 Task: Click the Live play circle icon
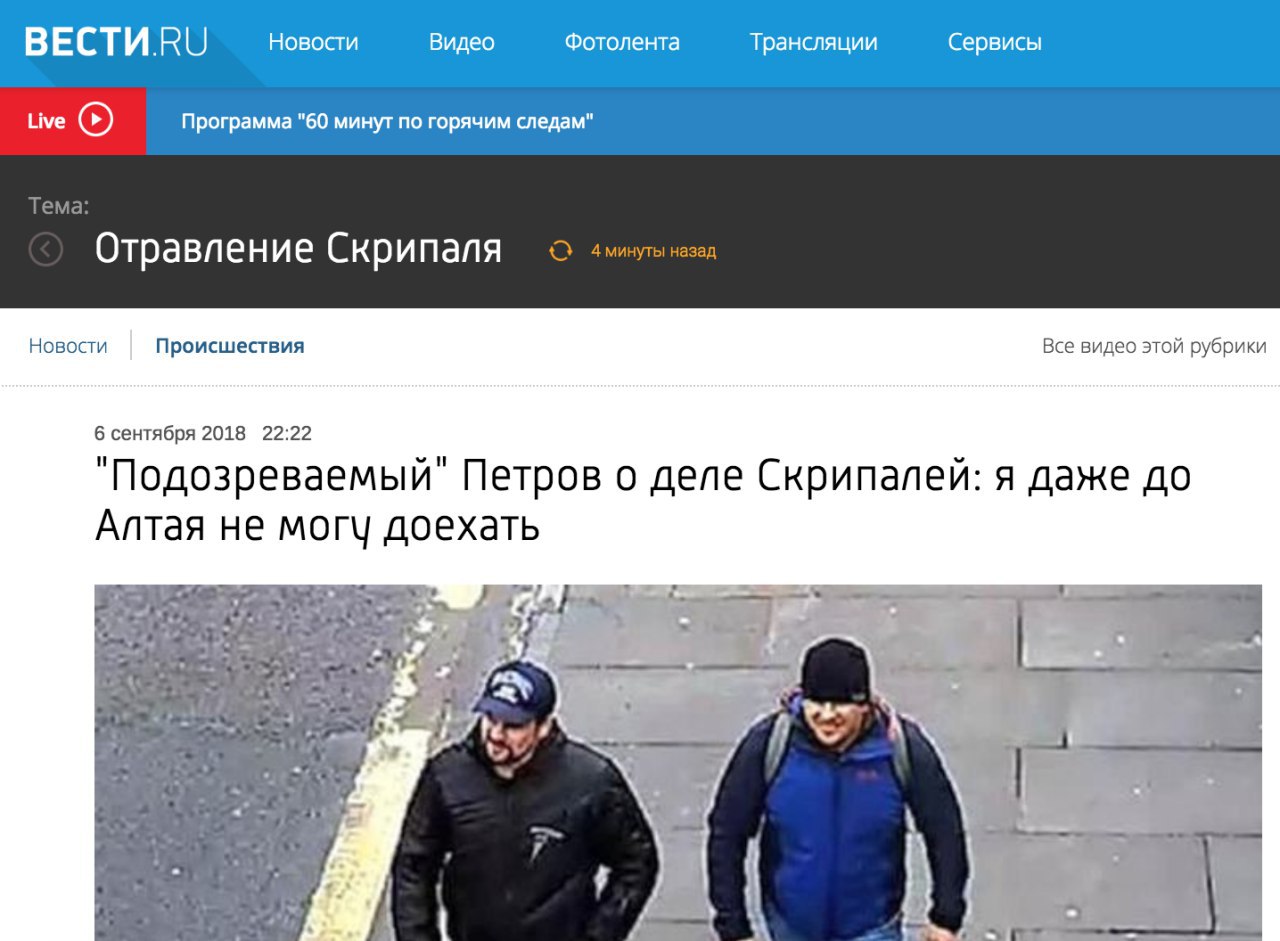pyautogui.click(x=96, y=120)
